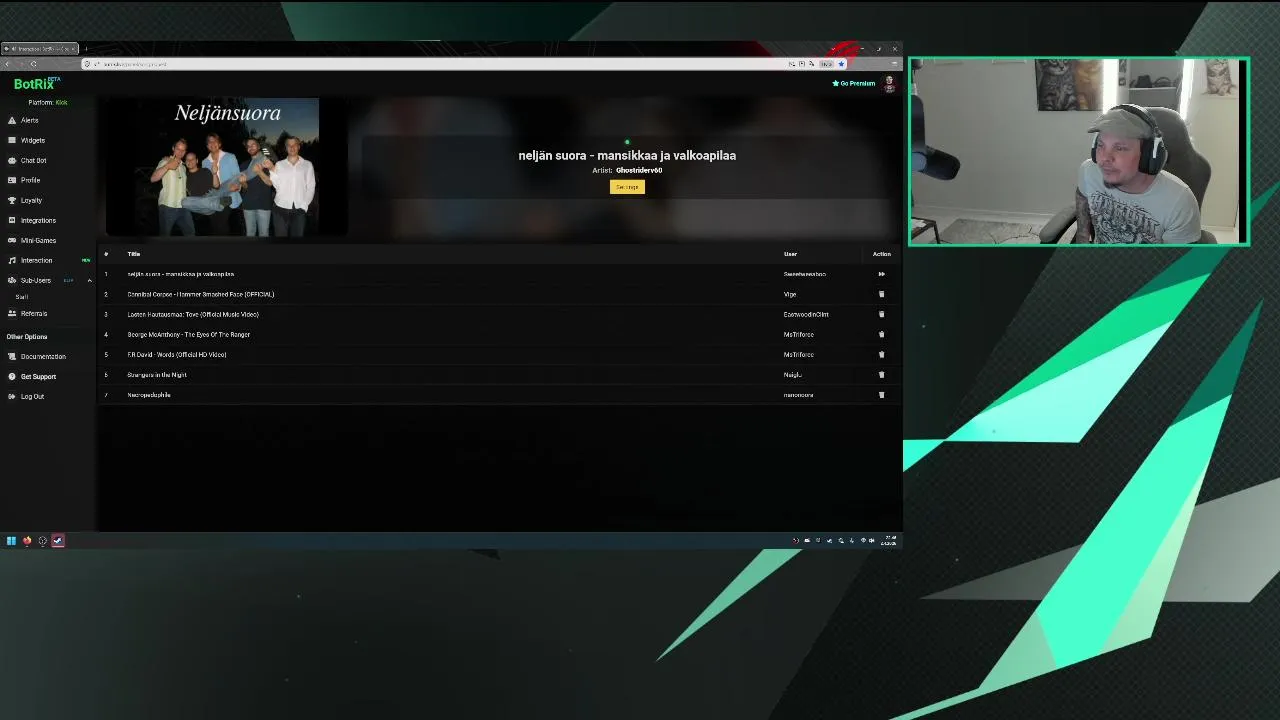Select the BotRix browser tab

38,48
